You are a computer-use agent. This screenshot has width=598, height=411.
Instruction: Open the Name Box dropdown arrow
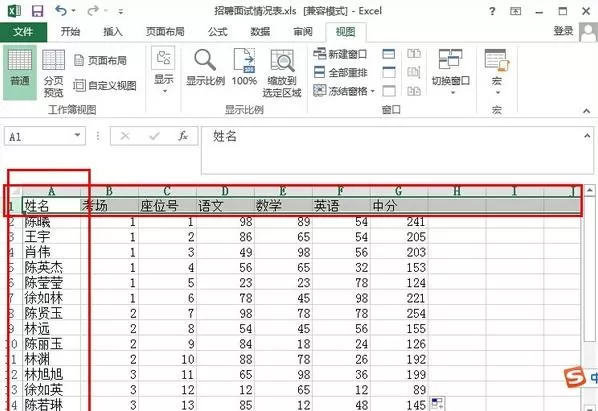click(x=77, y=135)
